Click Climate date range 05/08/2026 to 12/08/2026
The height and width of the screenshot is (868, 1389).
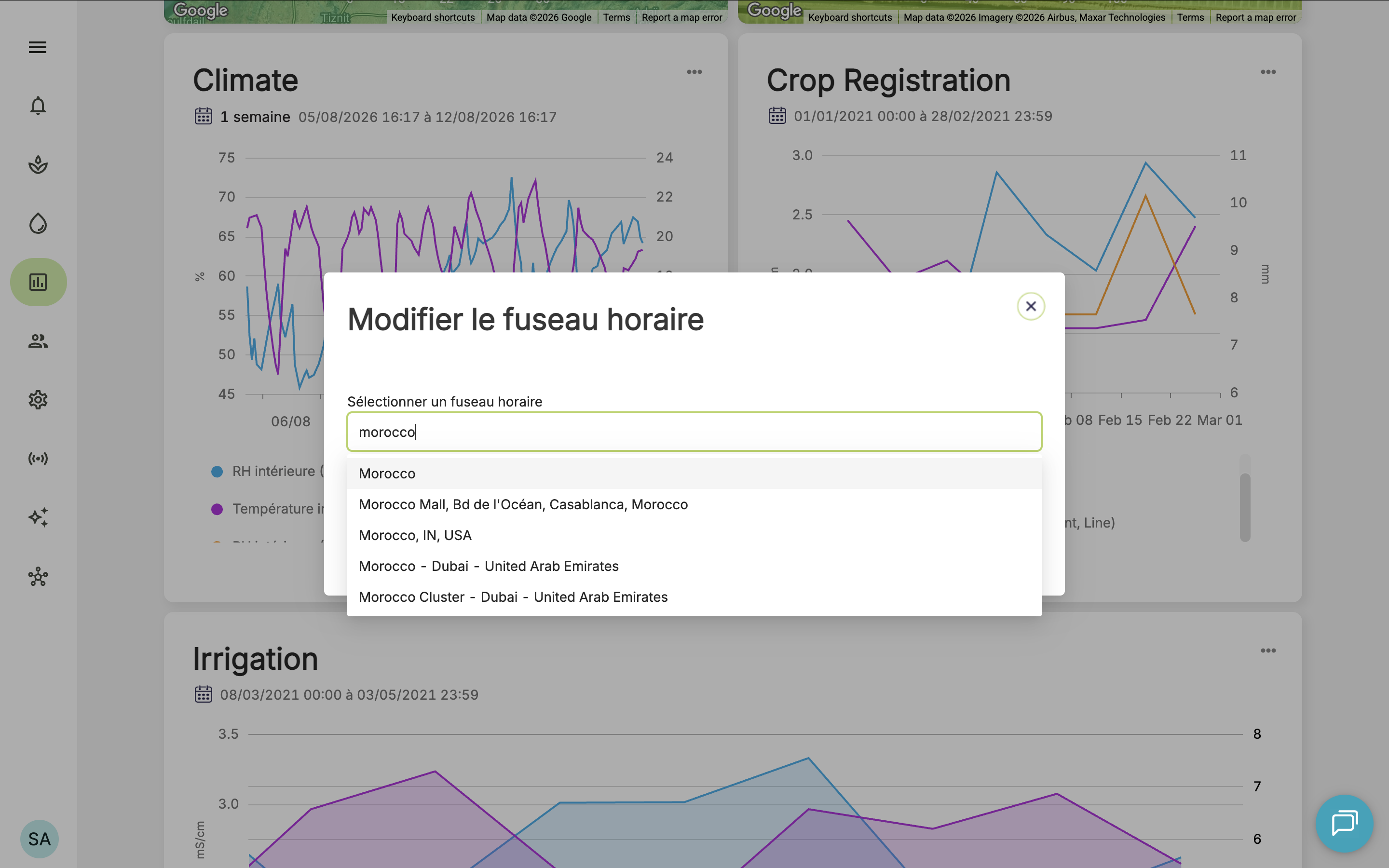(x=428, y=117)
